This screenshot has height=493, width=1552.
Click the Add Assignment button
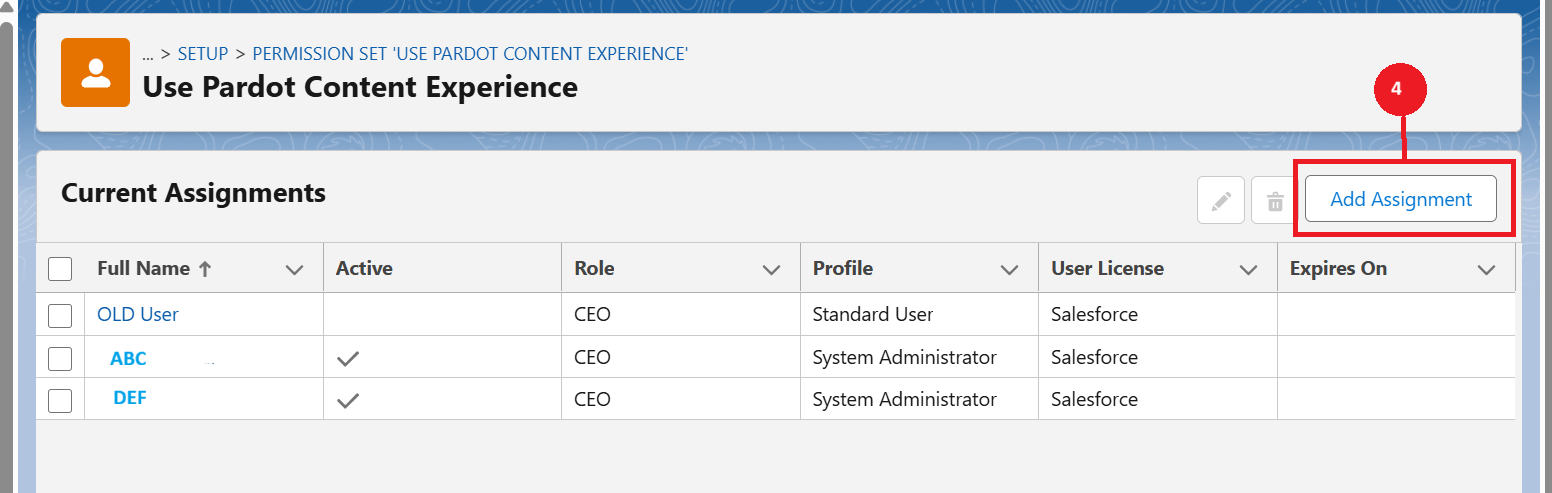(1400, 199)
